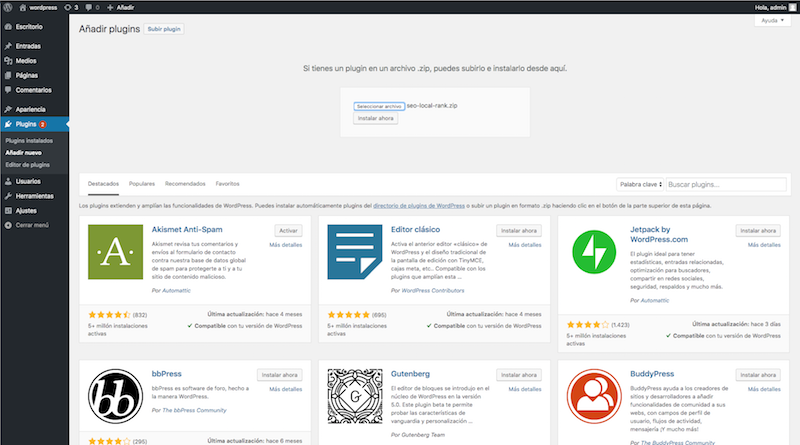Open Plugins instalados submenu item
The width and height of the screenshot is (800, 445).
(x=29, y=140)
